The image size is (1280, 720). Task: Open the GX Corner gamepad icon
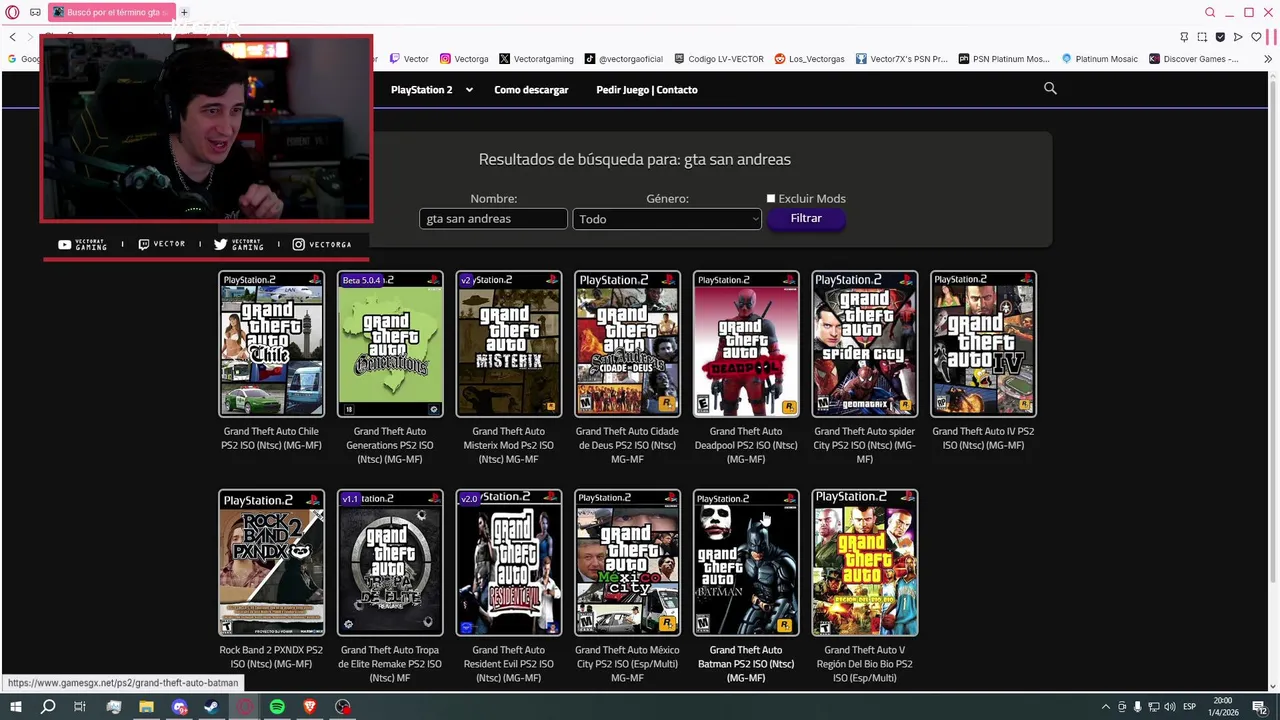click(x=35, y=12)
